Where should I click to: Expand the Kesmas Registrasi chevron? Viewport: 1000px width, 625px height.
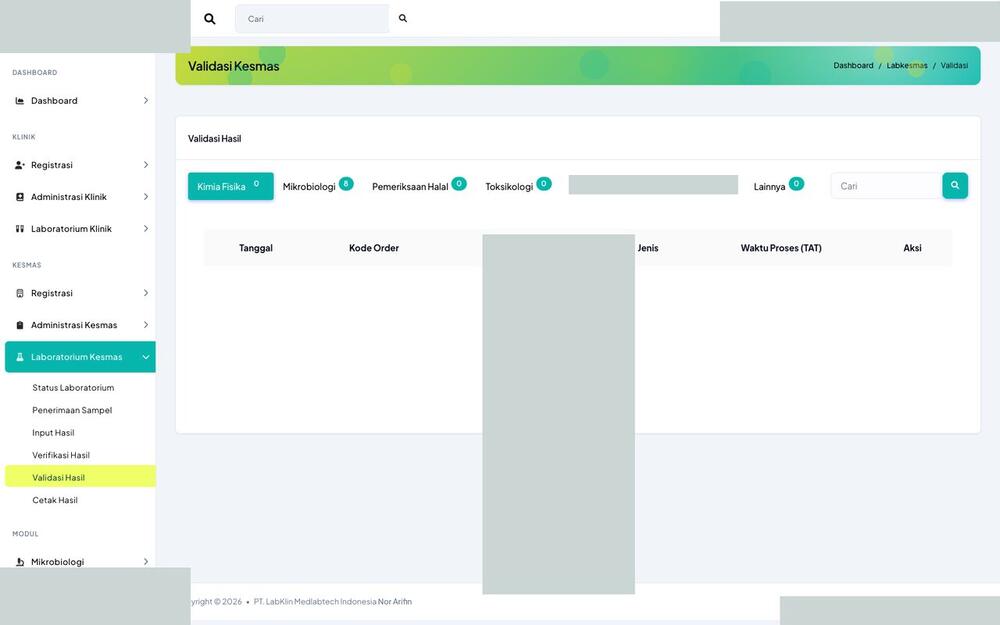(x=145, y=293)
